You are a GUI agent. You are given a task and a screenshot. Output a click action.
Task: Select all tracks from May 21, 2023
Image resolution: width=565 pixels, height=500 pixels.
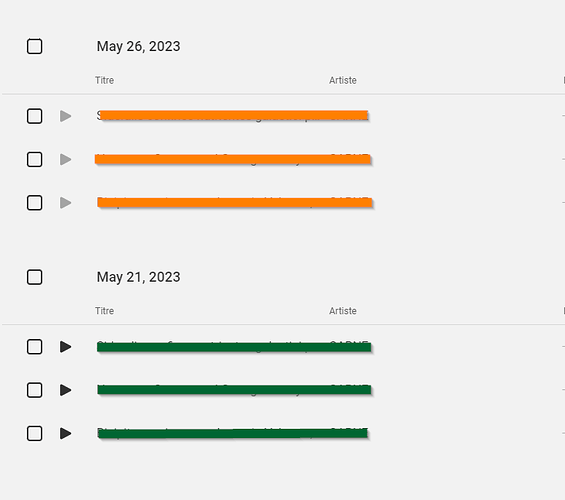[x=35, y=277]
